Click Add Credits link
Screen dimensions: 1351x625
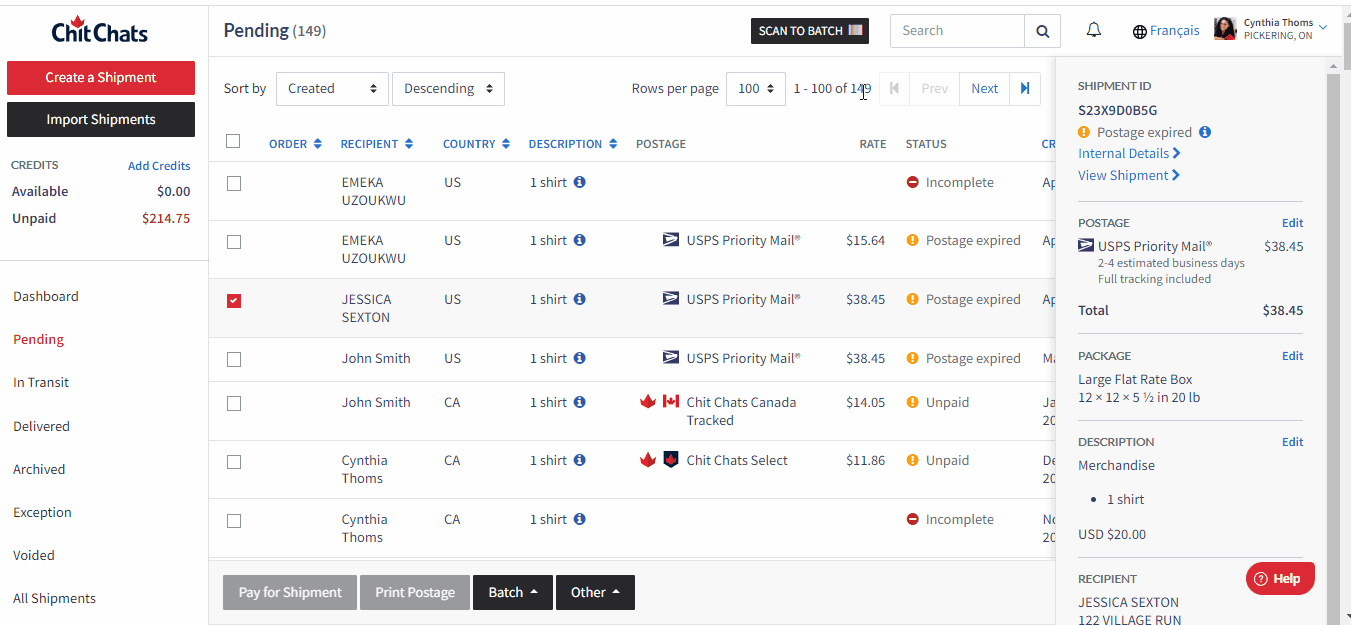(159, 166)
